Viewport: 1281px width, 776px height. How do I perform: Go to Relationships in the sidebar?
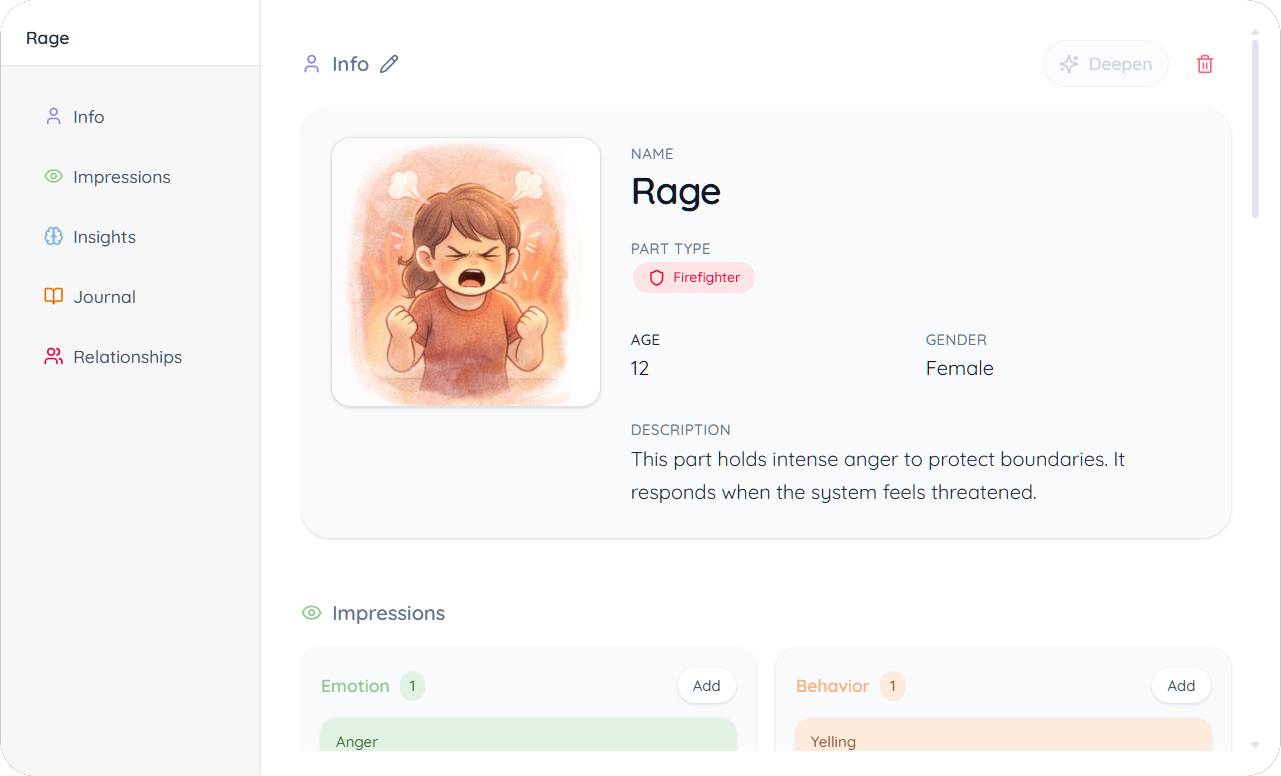coord(127,357)
